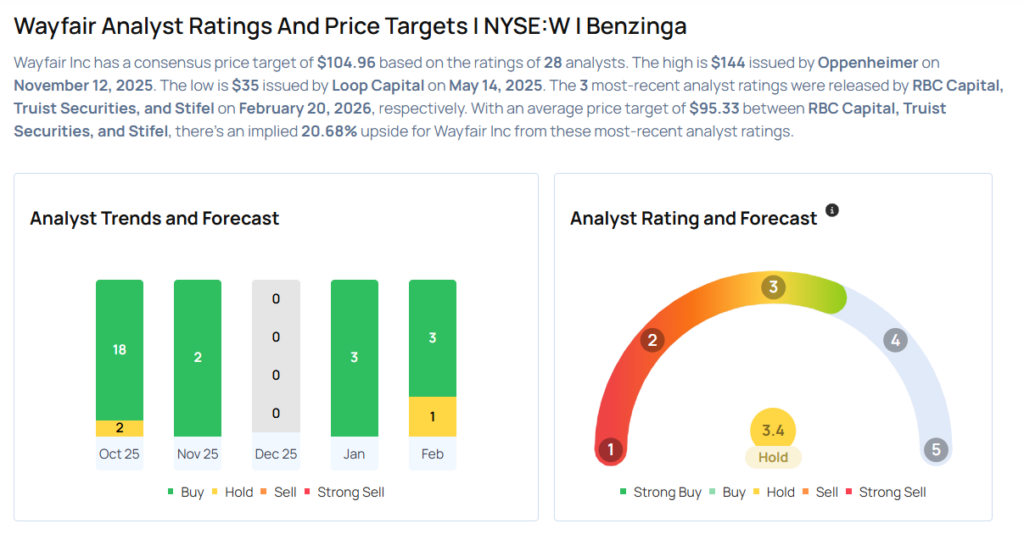Click gauge marker number 1
This screenshot has width=1024, height=540.
point(610,450)
